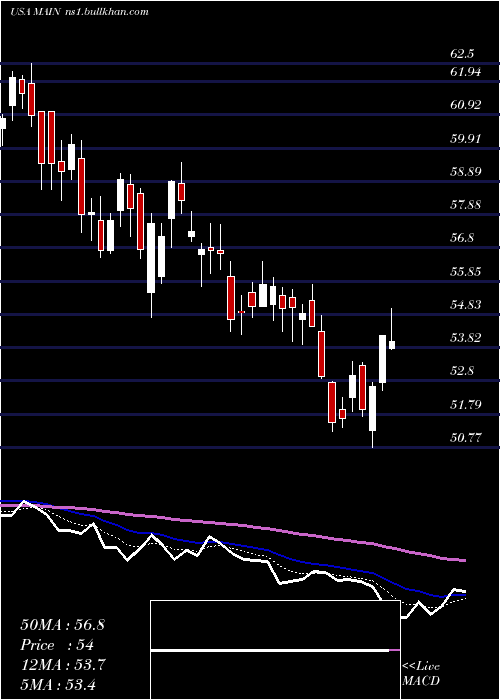The width and height of the screenshot is (500, 700).
Task: Click the 'USA MAIN ns1.bullkhan.com' title text
Action: pyautogui.click(x=79, y=12)
